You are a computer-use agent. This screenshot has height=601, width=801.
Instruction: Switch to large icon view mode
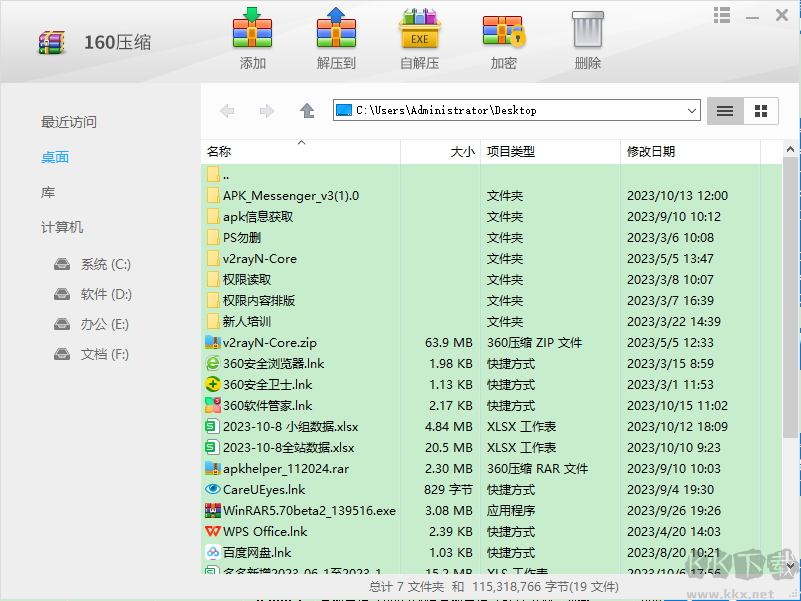tap(759, 111)
